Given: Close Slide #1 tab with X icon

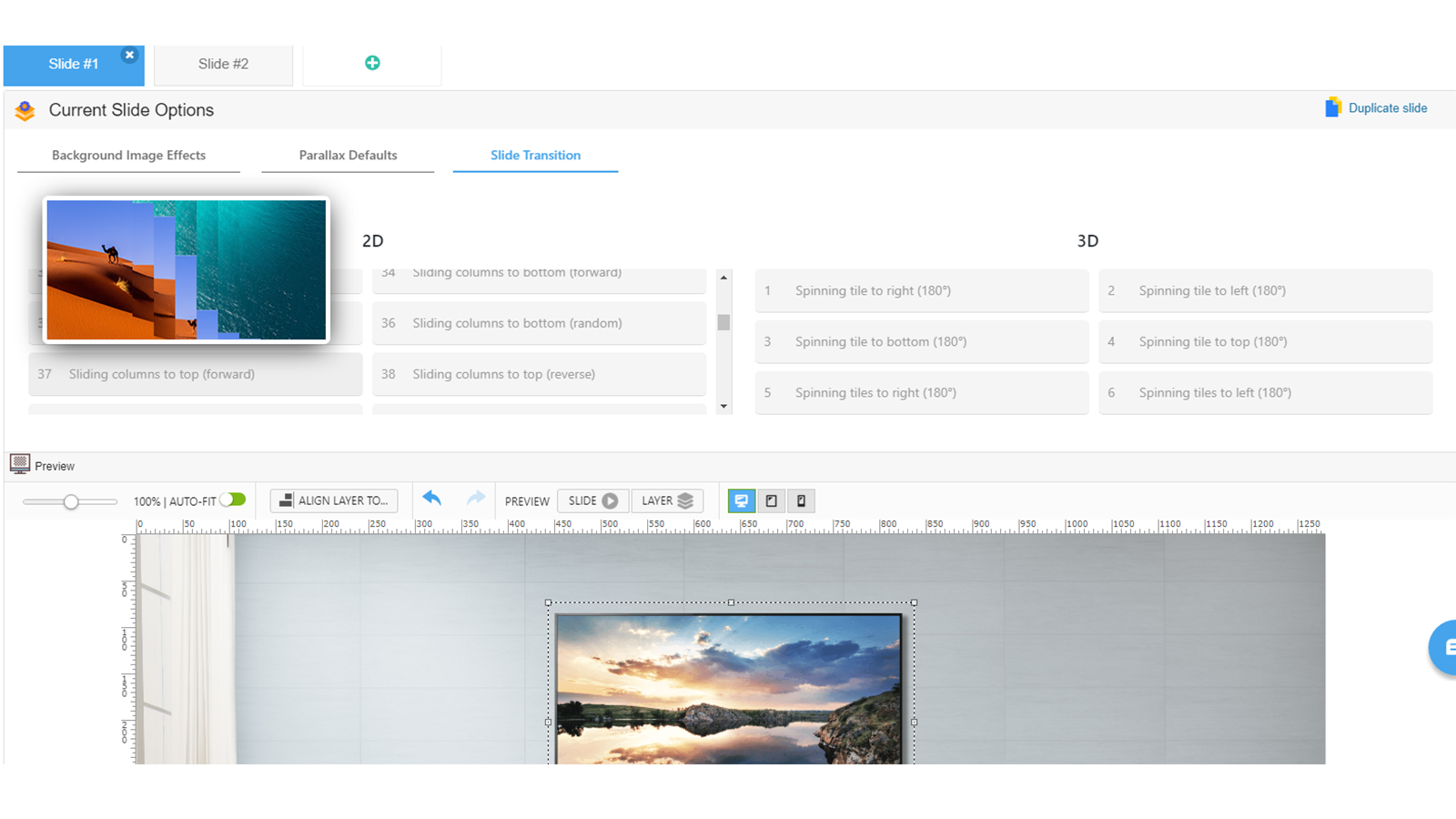Looking at the screenshot, I should (x=129, y=56).
